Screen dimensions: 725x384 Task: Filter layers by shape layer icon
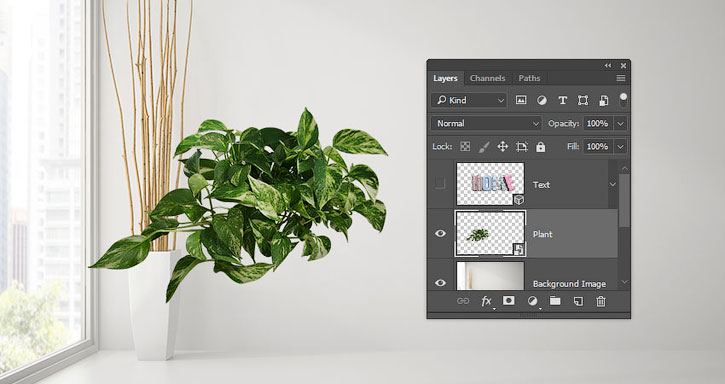[583, 100]
